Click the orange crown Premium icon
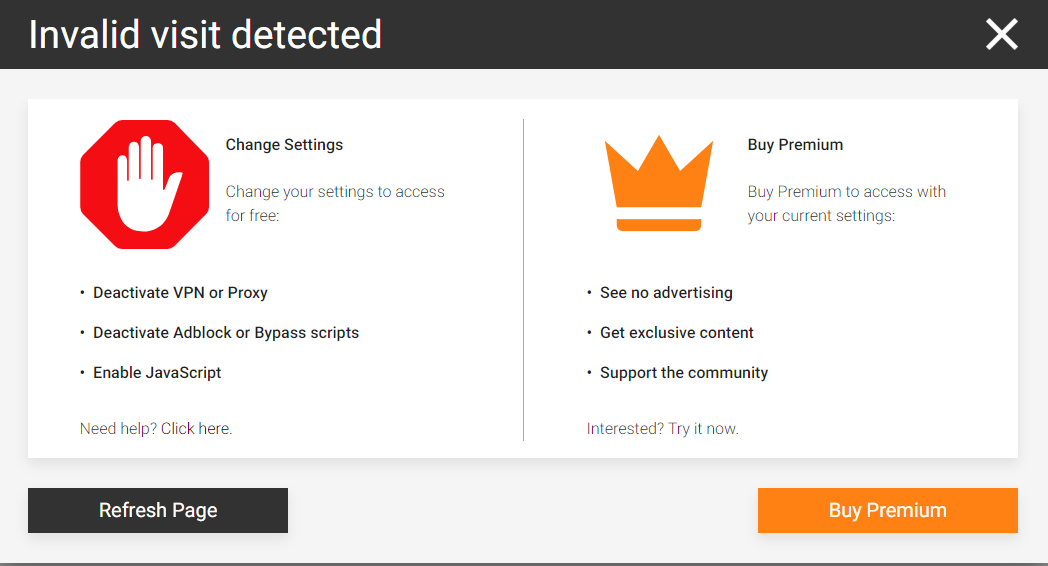This screenshot has width=1048, height=566. [x=658, y=184]
